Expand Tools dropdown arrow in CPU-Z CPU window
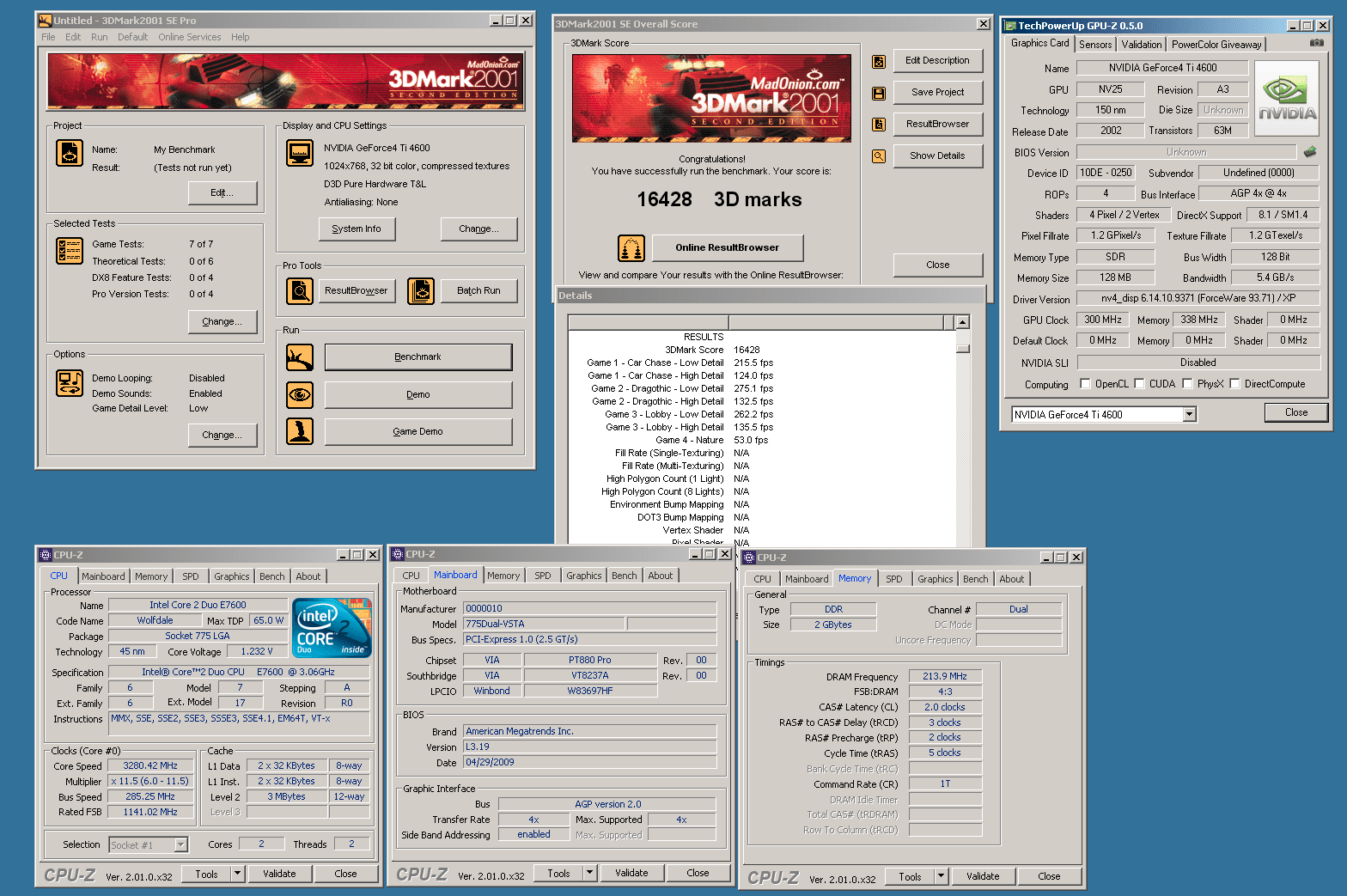This screenshot has width=1347, height=896. [x=238, y=874]
